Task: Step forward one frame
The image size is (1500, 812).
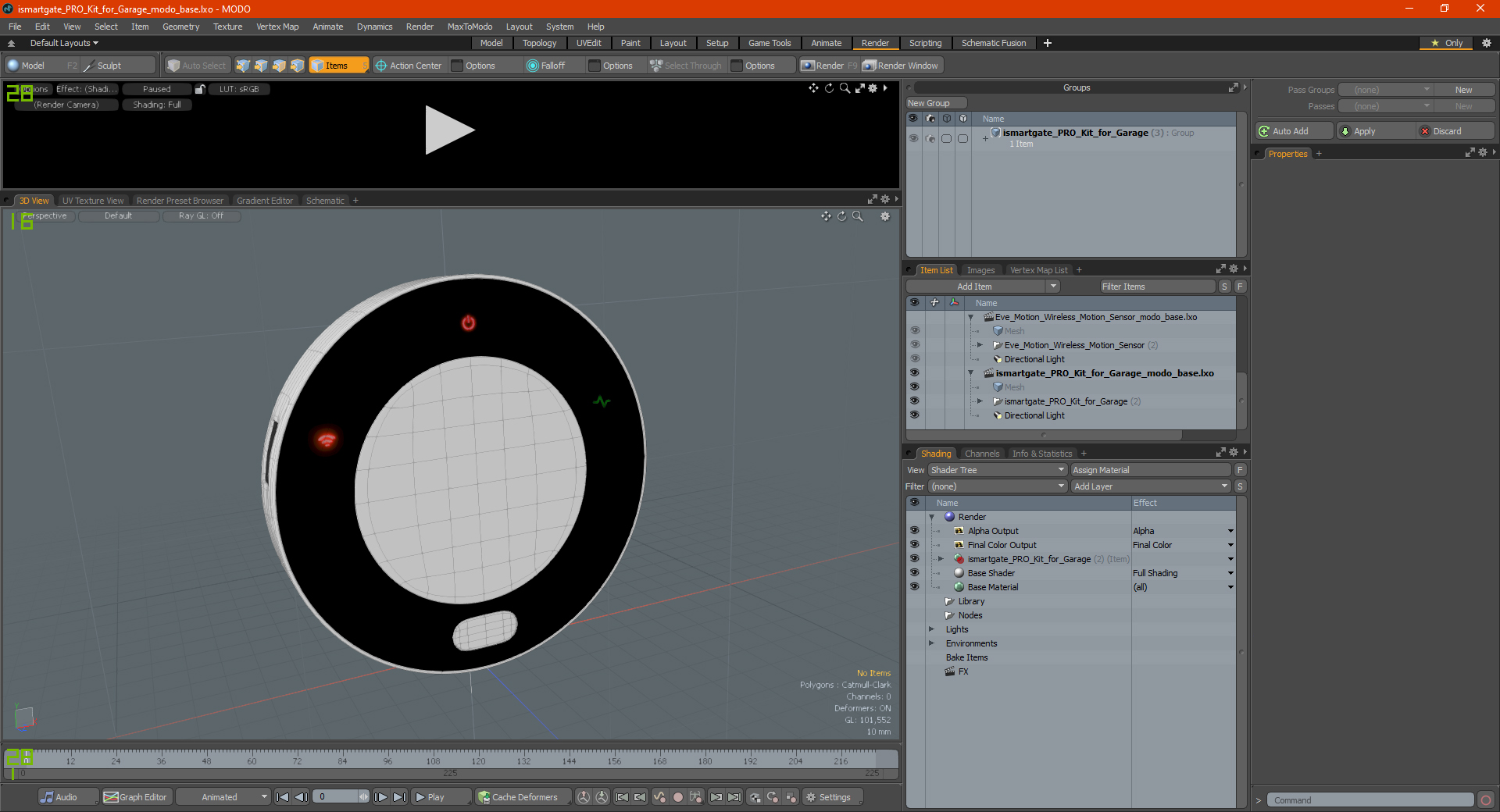Action: point(381,797)
